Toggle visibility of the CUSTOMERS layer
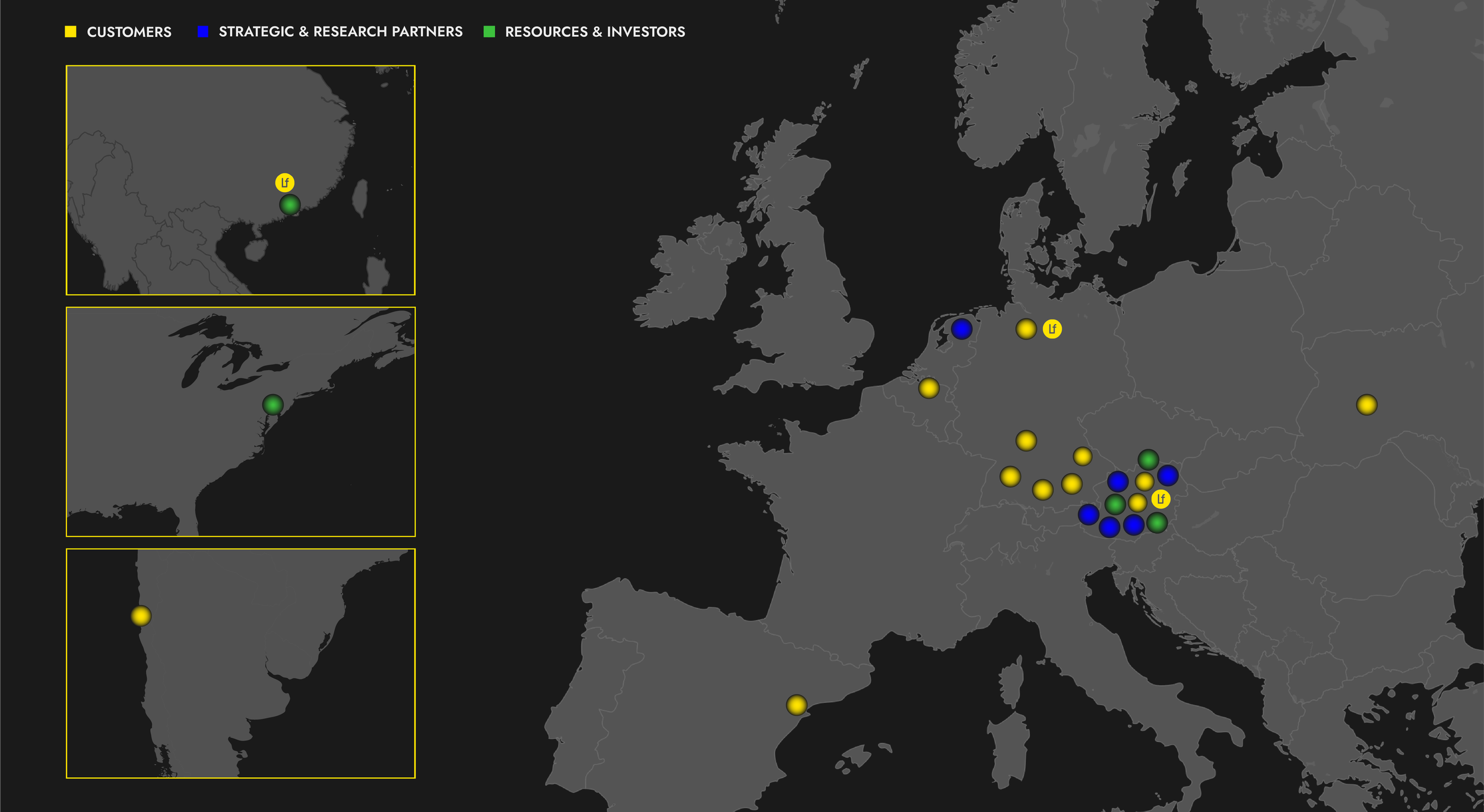Viewport: 1484px width, 812px height. tap(71, 31)
